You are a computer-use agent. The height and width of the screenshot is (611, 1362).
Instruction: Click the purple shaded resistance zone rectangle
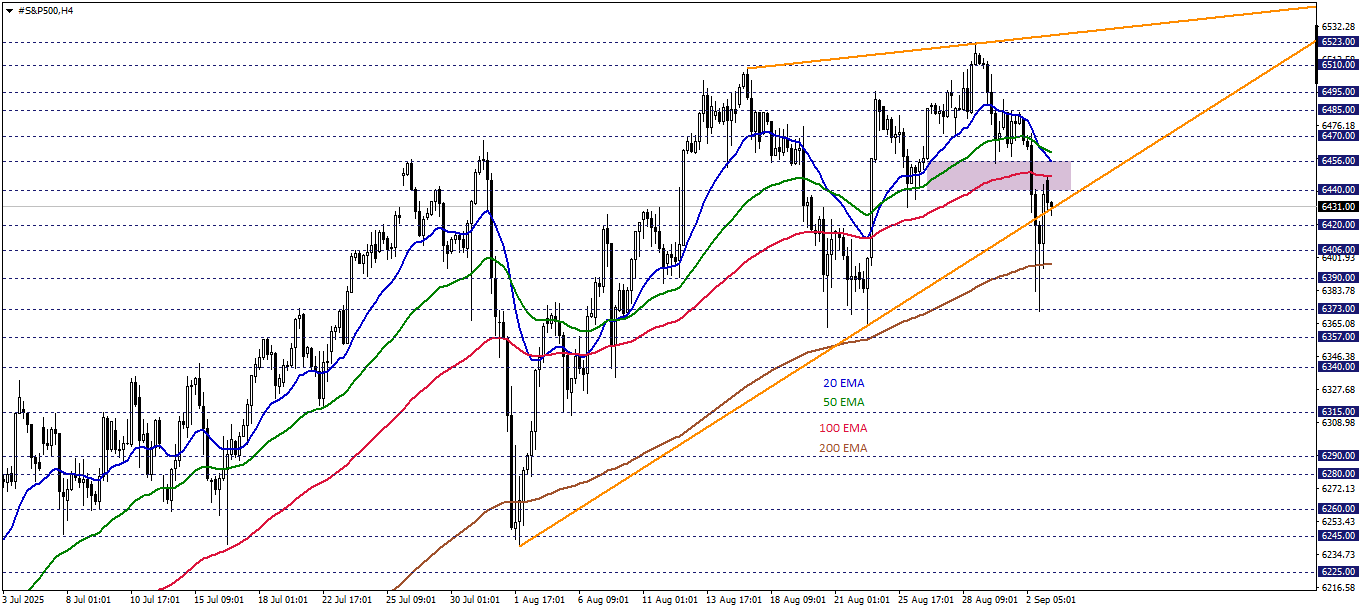(x=999, y=175)
